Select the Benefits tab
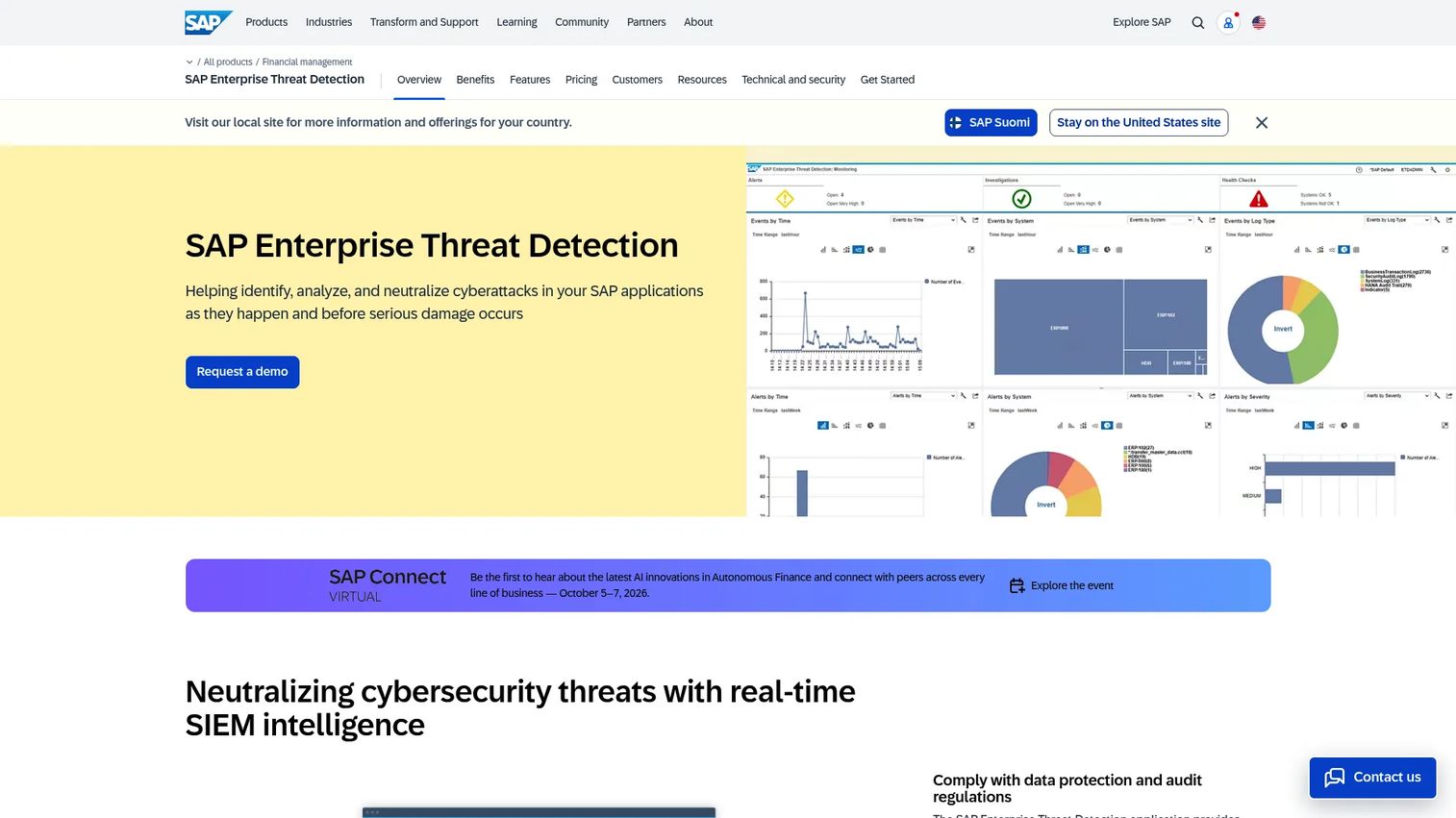This screenshot has height=818, width=1456. point(475,80)
